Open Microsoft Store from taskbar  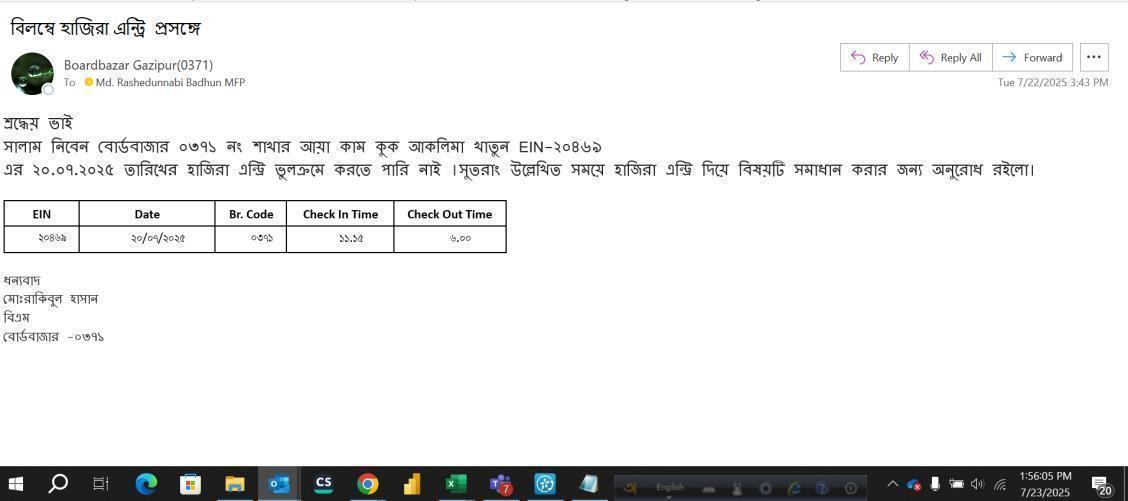tap(190, 485)
